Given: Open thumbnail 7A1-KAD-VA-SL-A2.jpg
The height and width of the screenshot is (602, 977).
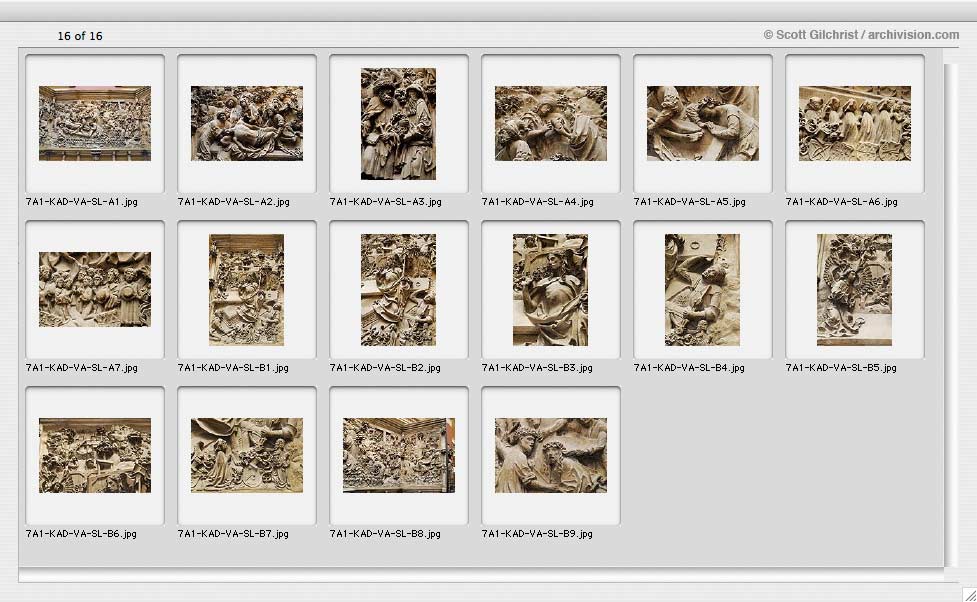Looking at the screenshot, I should click(247, 123).
